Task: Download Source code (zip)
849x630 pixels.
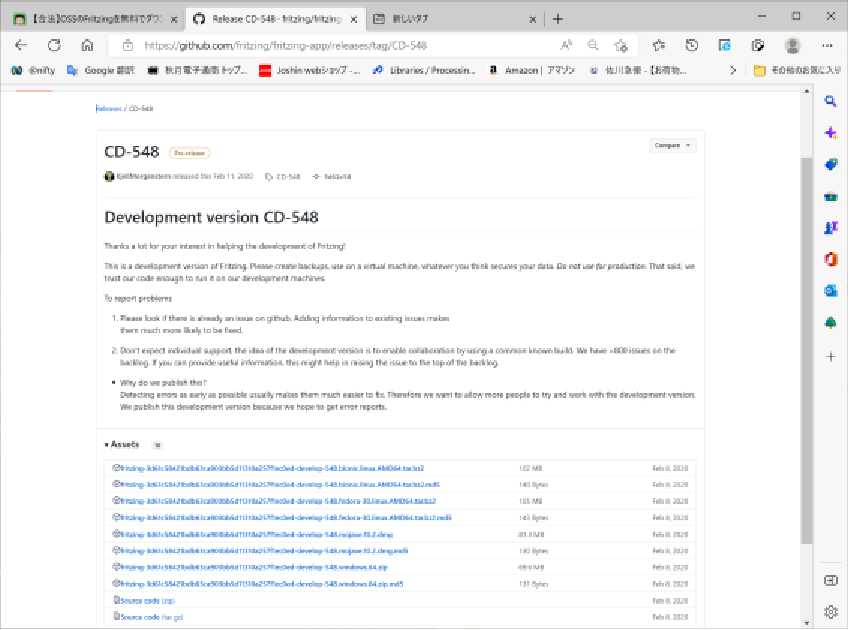Action: (147, 601)
